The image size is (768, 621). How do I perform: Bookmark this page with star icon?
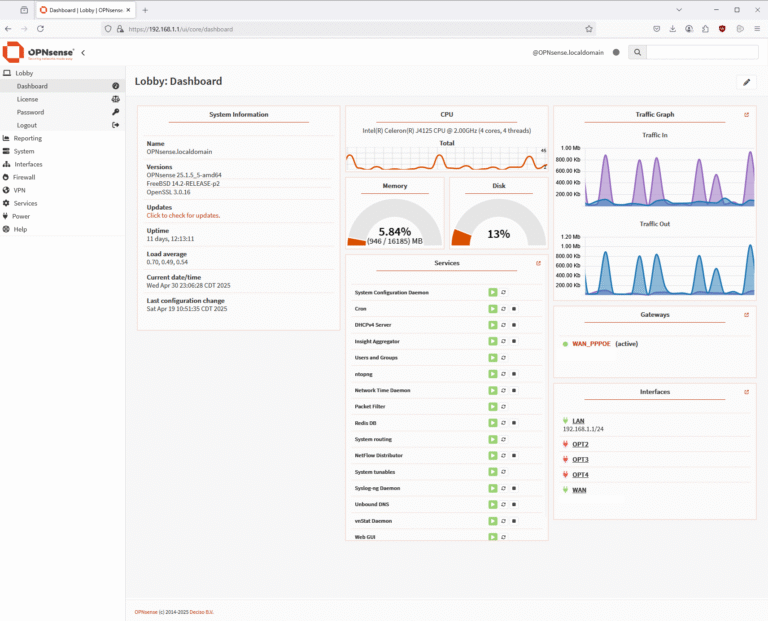pos(589,29)
